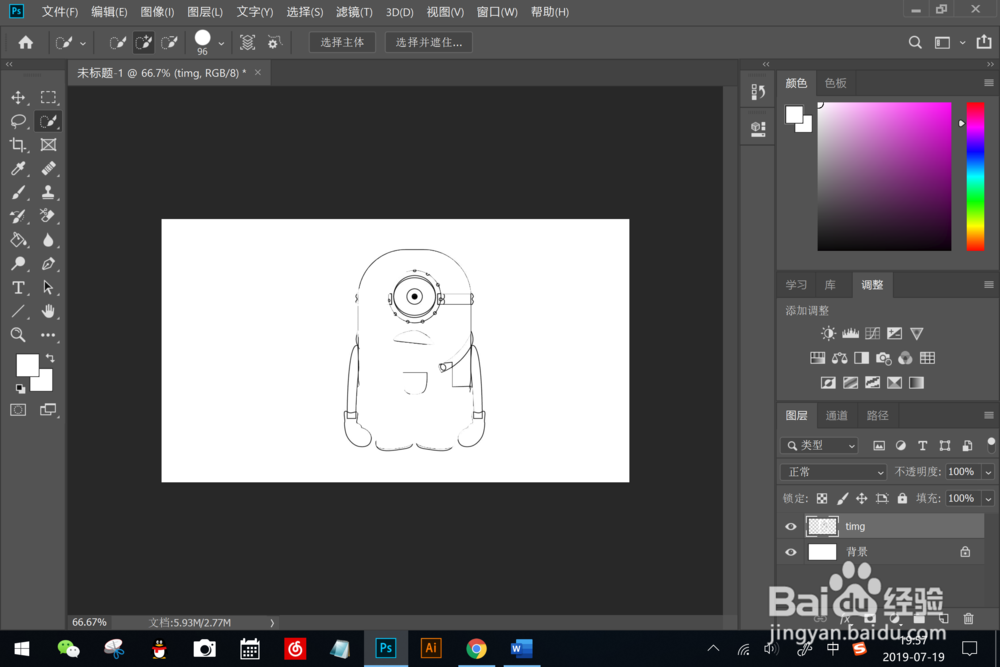Open Chrome from the taskbar
This screenshot has width=1000, height=667.
tap(476, 649)
